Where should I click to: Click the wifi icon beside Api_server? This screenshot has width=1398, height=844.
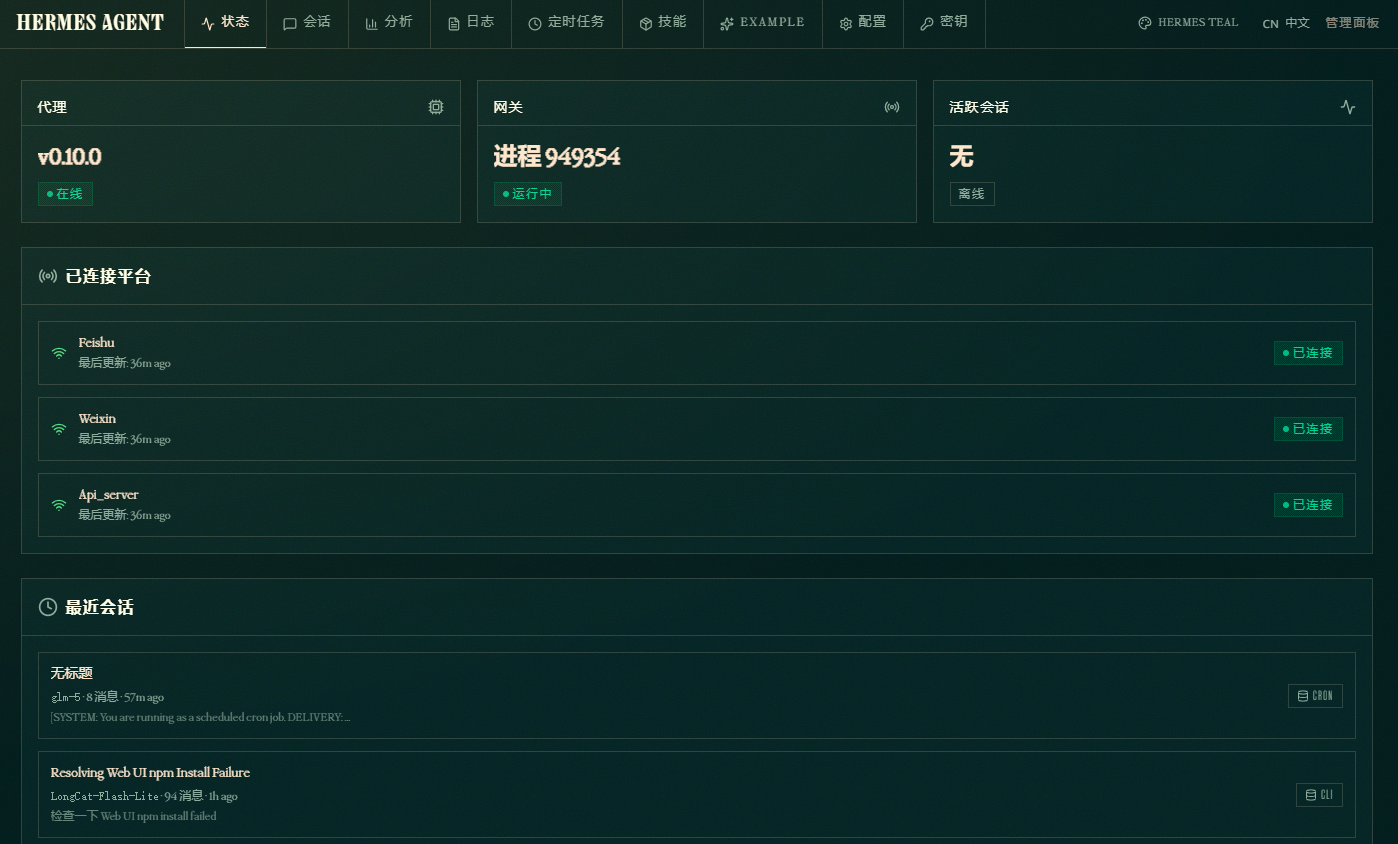pyautogui.click(x=58, y=504)
